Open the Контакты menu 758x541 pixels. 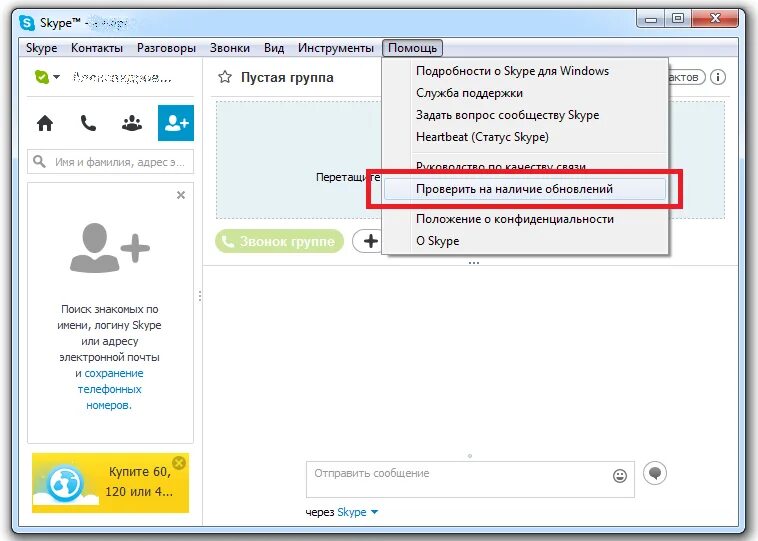[x=97, y=48]
